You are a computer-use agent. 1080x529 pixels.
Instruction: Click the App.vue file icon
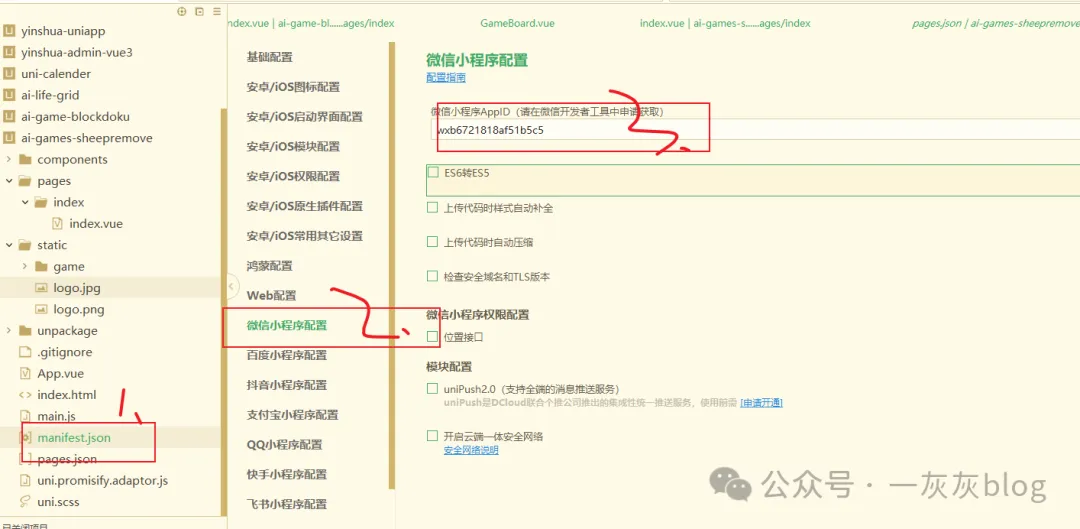25,374
